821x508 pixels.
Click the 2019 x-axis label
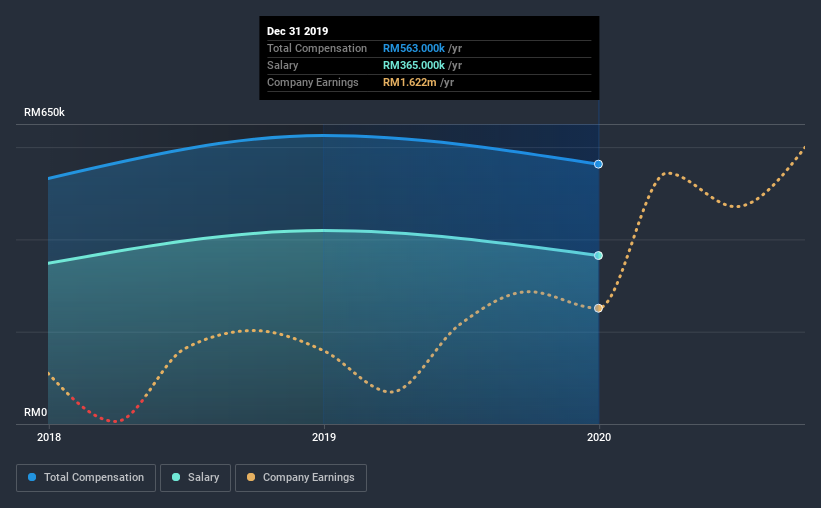324,437
